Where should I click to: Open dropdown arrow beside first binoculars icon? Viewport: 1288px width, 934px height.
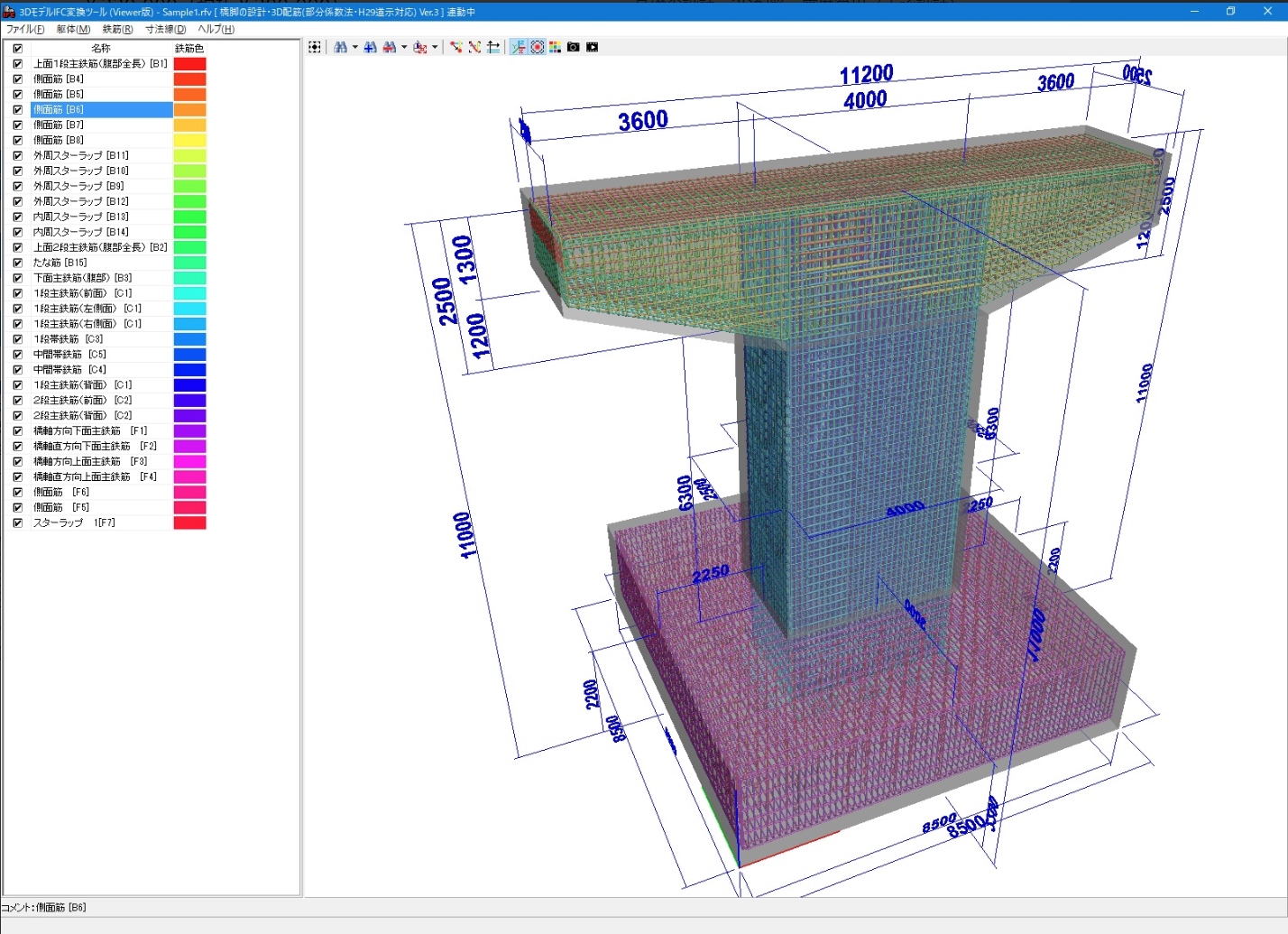pos(354,47)
